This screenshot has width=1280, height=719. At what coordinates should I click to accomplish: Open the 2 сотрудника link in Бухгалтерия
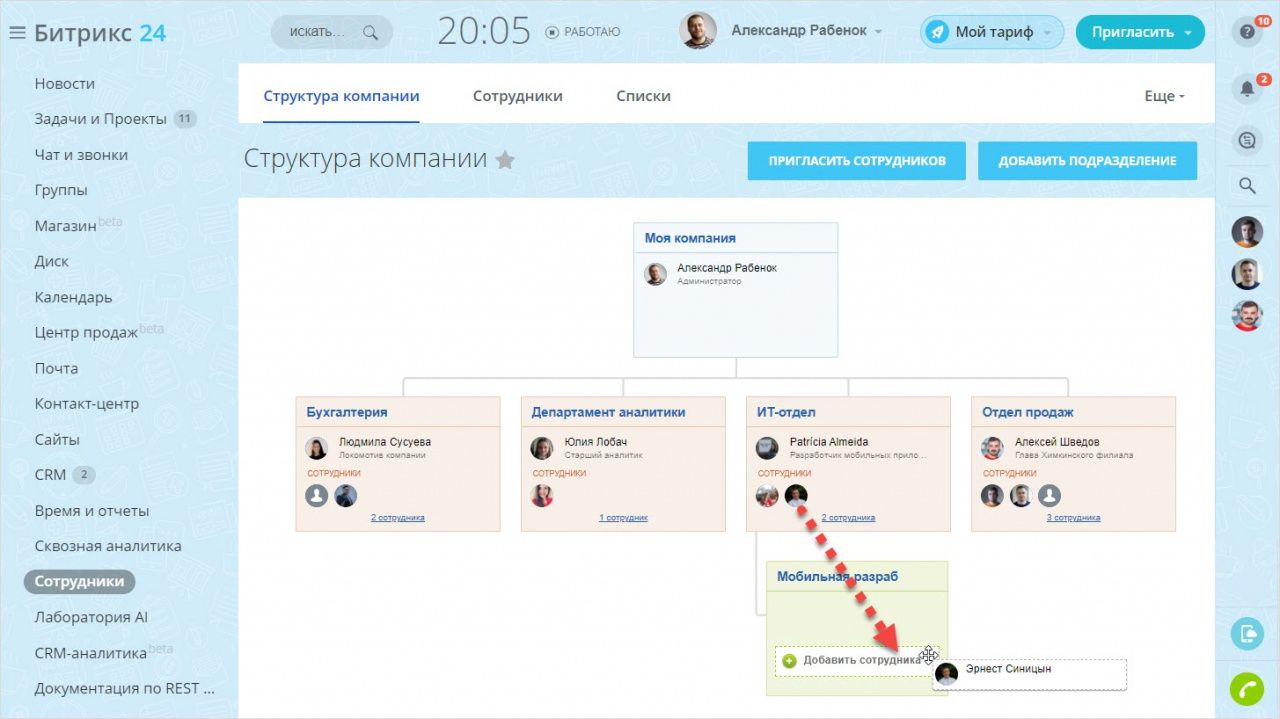pos(398,518)
